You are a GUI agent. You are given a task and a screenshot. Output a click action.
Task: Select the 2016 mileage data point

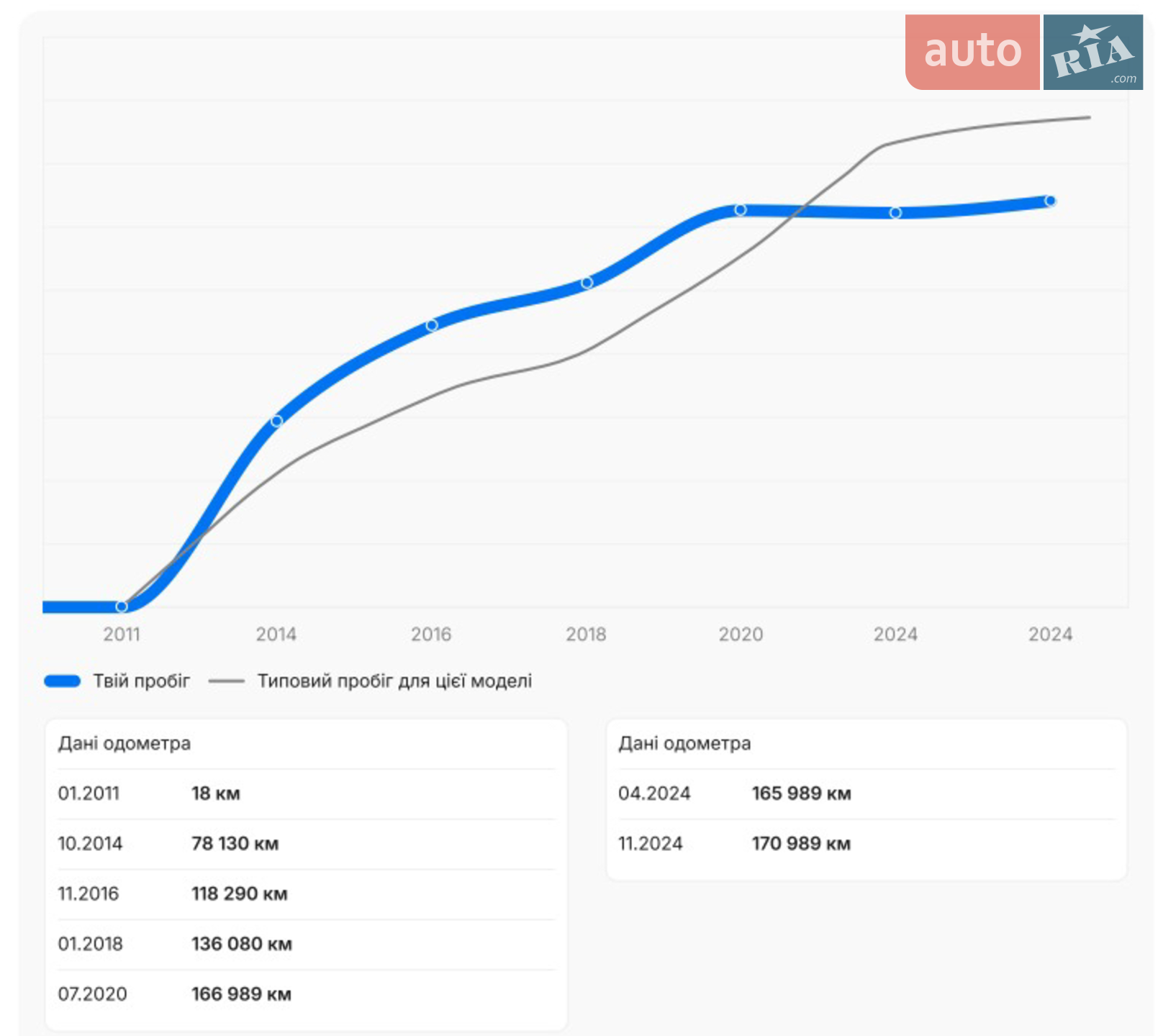click(432, 325)
